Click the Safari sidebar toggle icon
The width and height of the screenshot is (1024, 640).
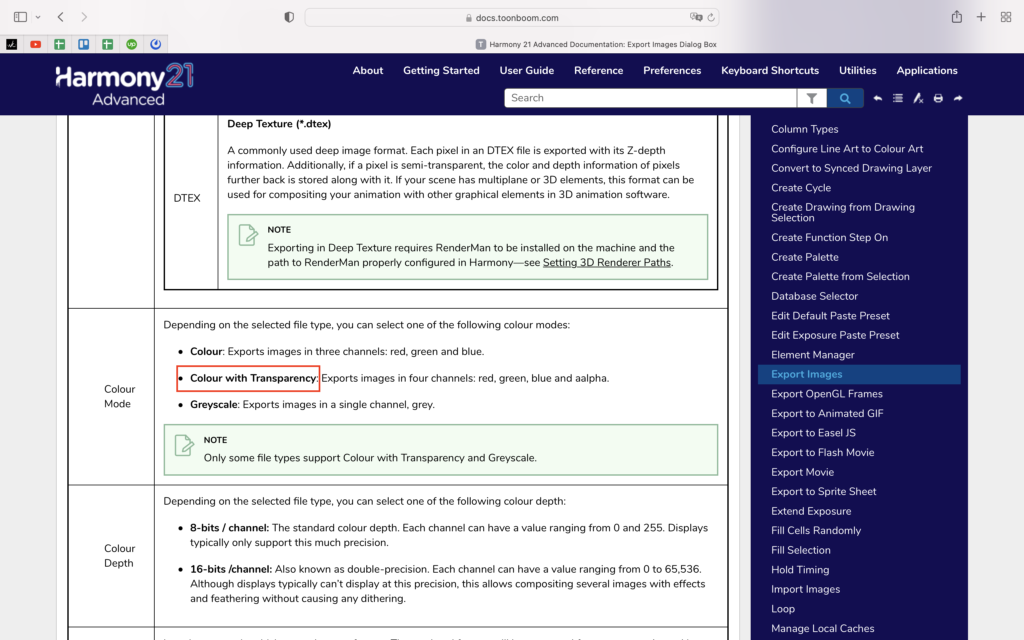click(20, 17)
